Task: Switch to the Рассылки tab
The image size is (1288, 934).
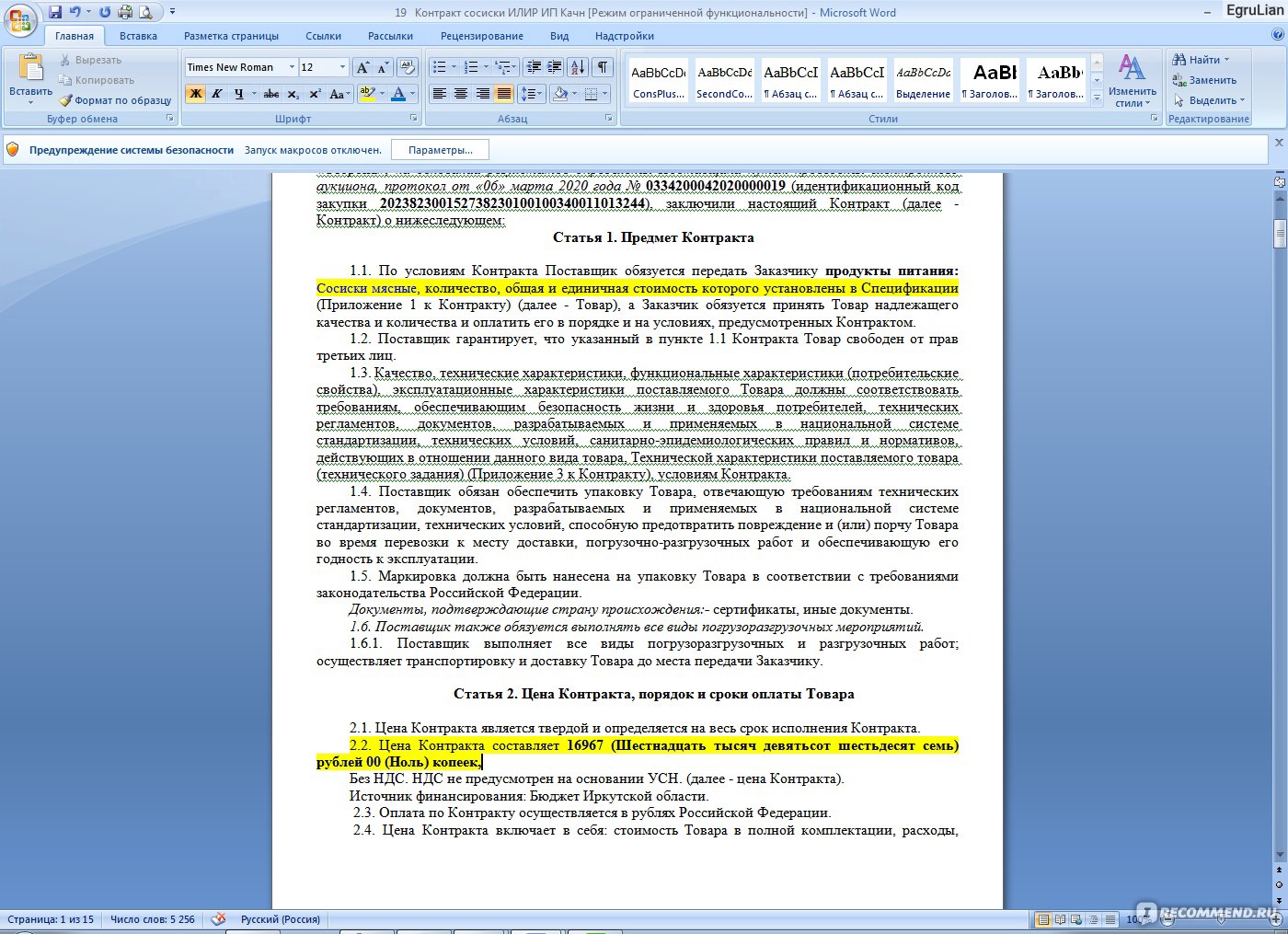Action: 390,36
